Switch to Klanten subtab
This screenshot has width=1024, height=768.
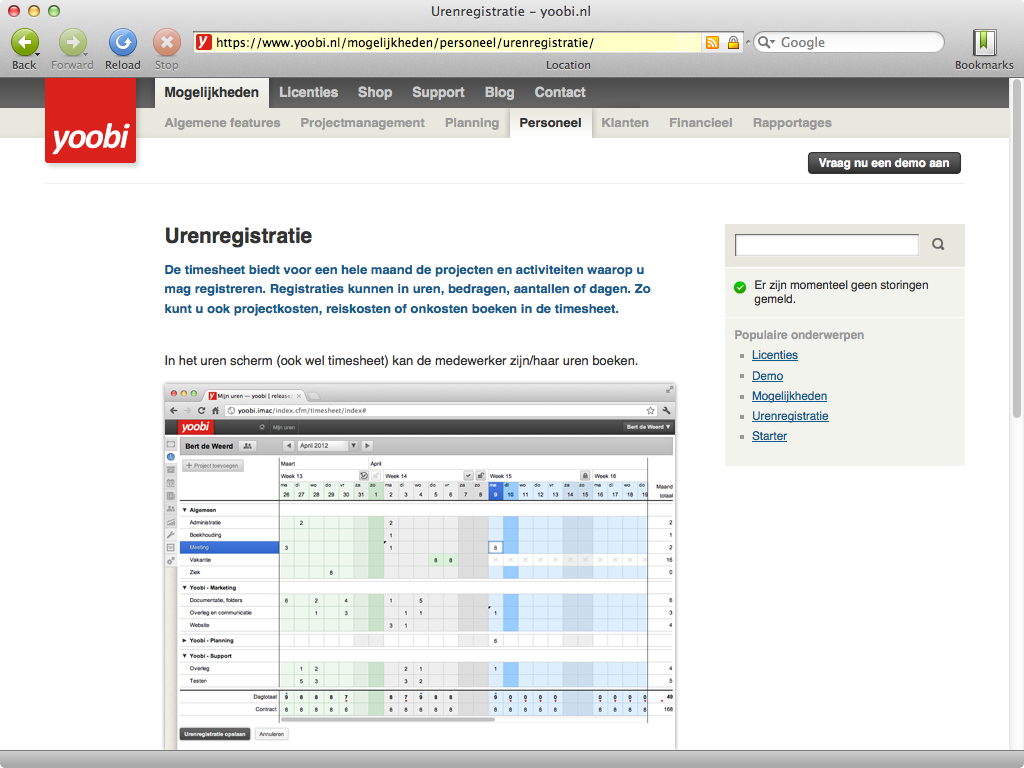click(x=625, y=123)
